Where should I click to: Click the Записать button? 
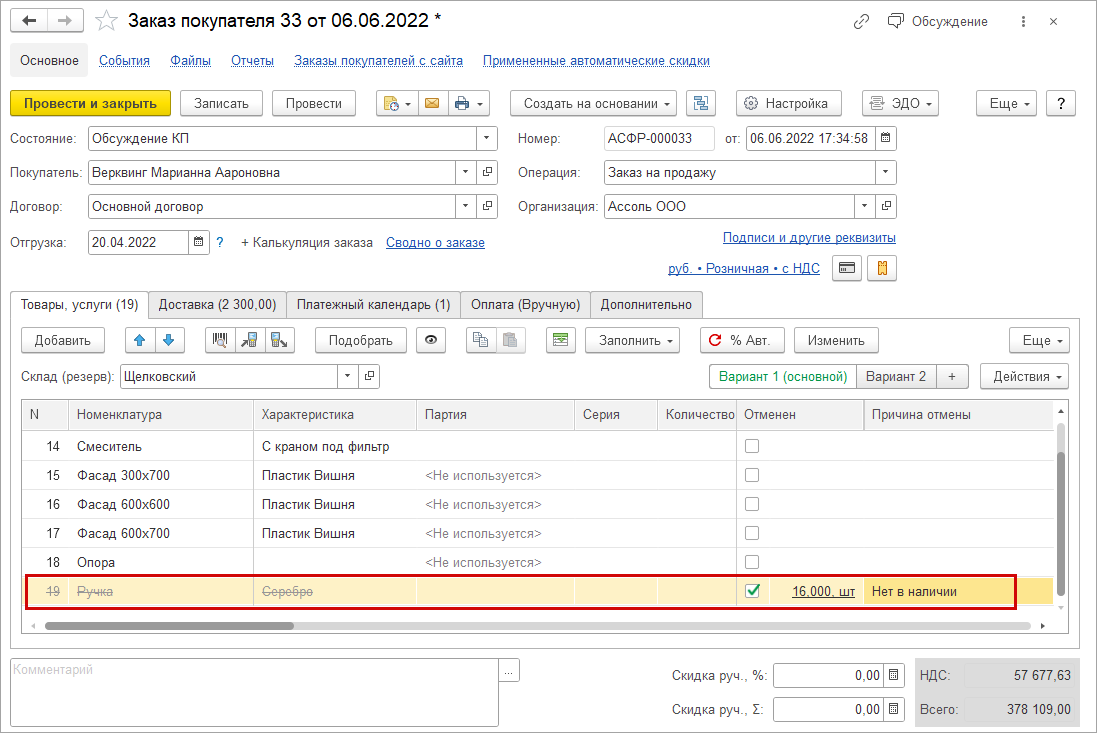click(221, 104)
